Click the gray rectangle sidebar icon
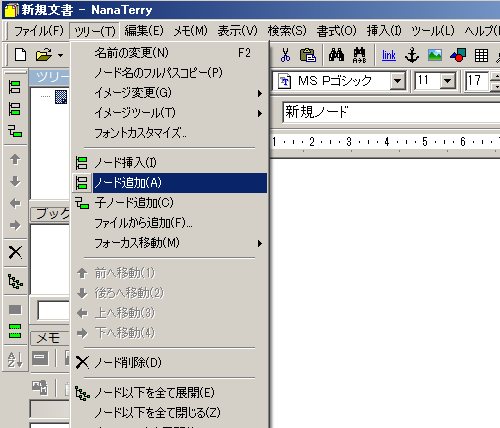The image size is (500, 428). [x=15, y=310]
